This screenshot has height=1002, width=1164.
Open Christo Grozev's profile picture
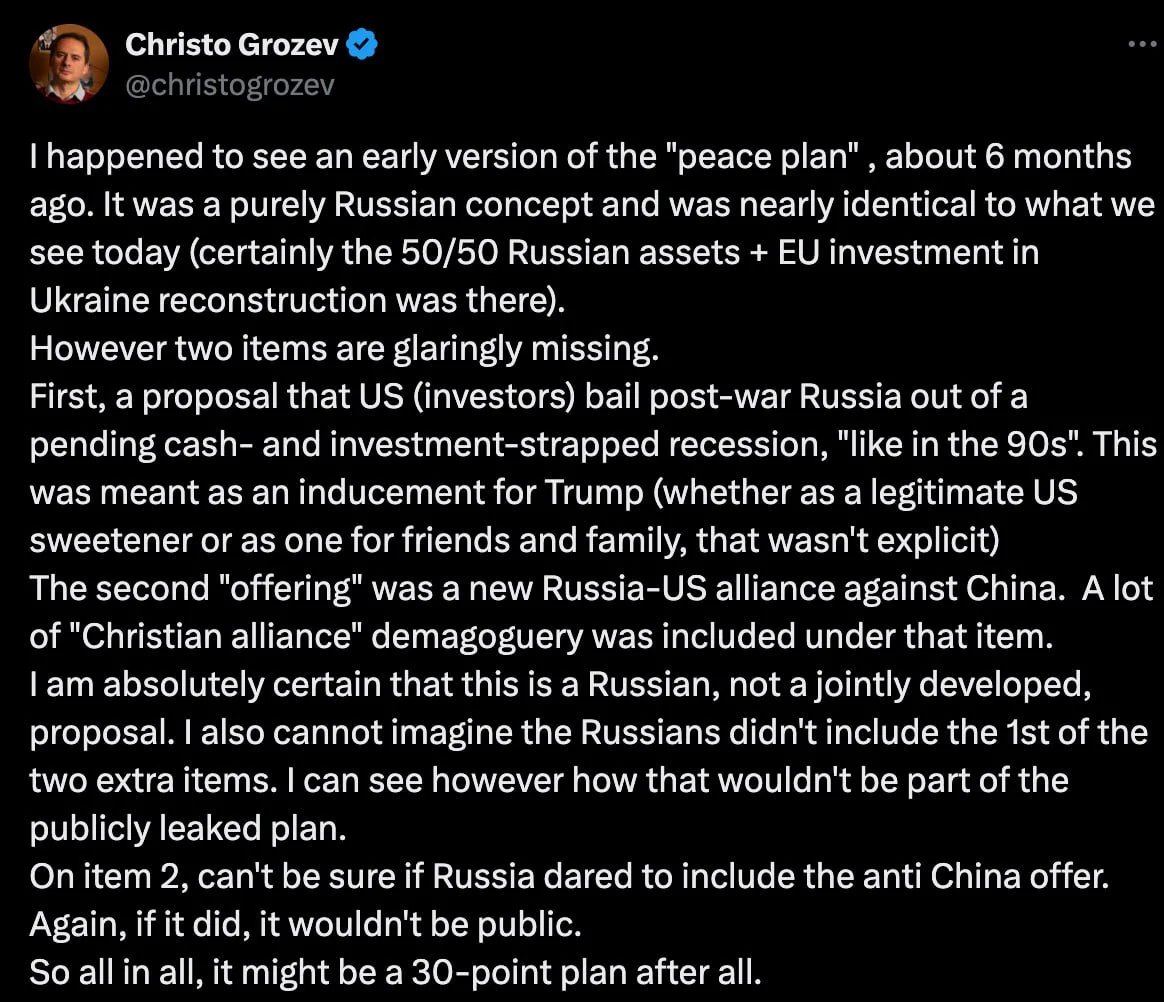(x=68, y=63)
